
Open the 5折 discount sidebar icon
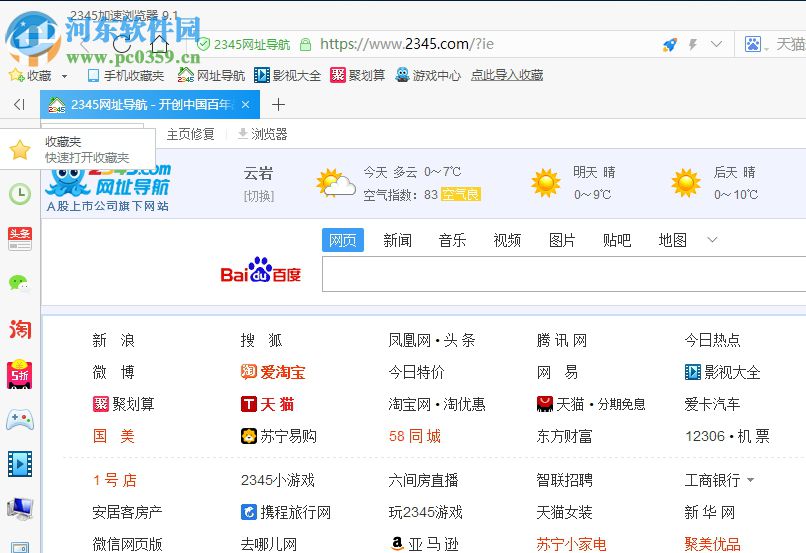pos(20,374)
